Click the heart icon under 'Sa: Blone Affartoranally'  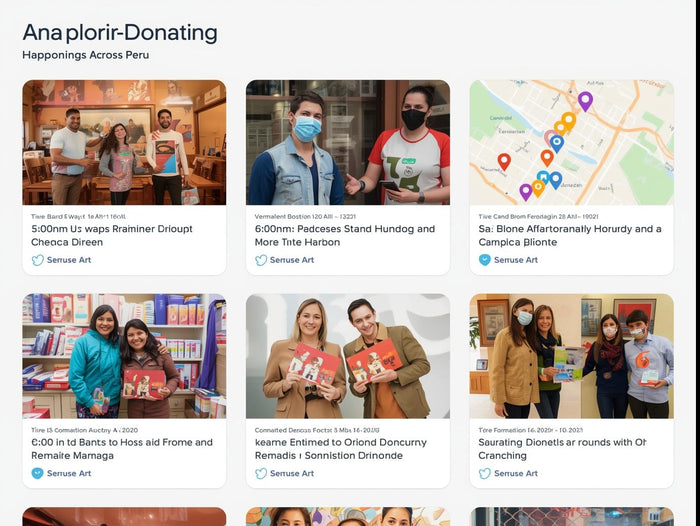pyautogui.click(x=485, y=260)
